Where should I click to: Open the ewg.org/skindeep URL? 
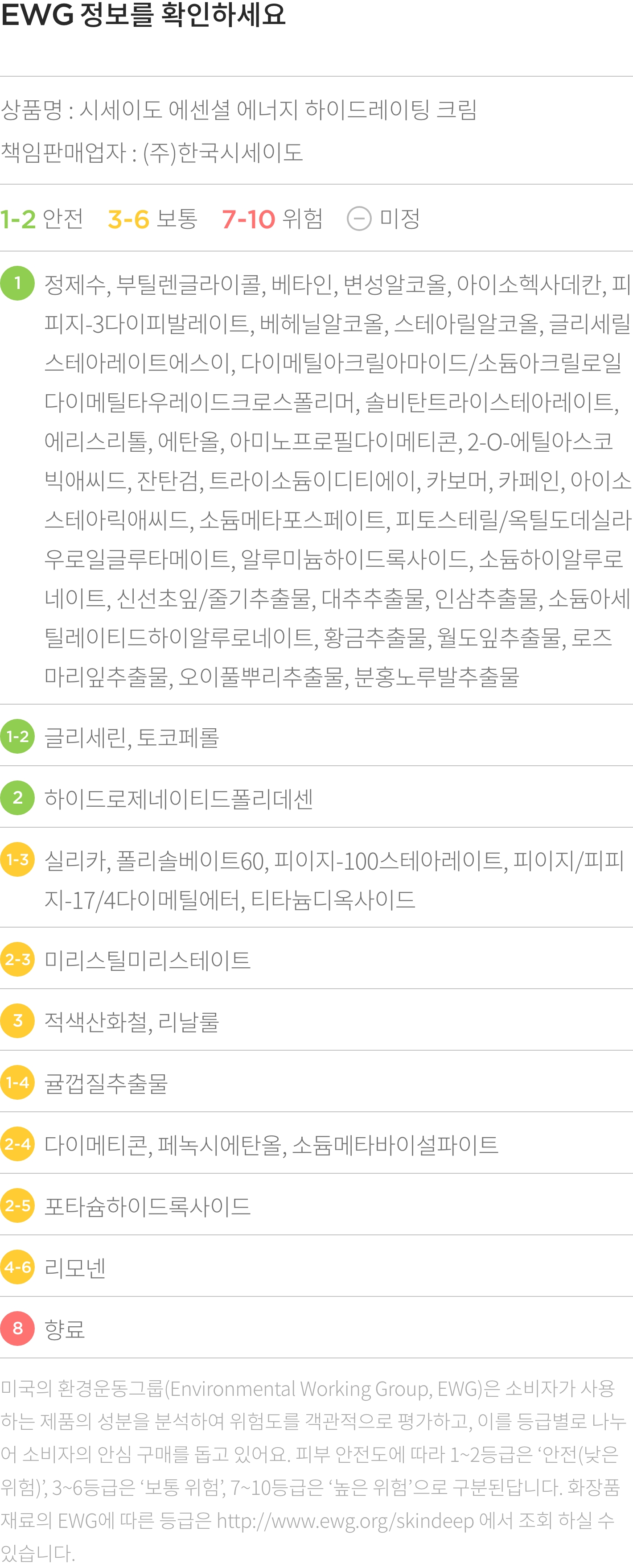coord(345,1521)
